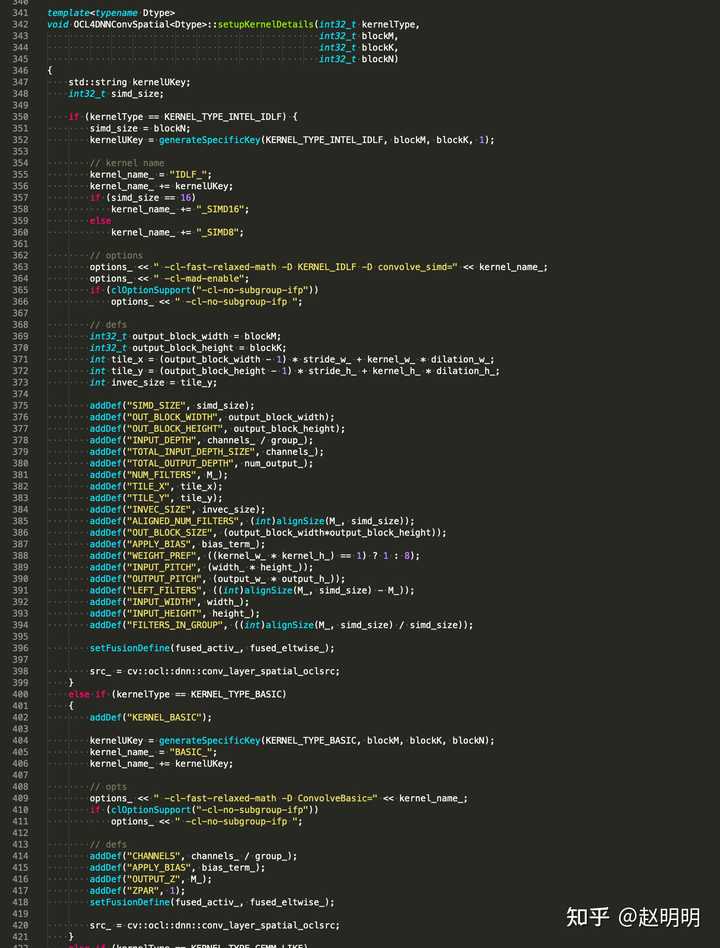Click the 知乎 @赵明明 watermark

[x=633, y=917]
